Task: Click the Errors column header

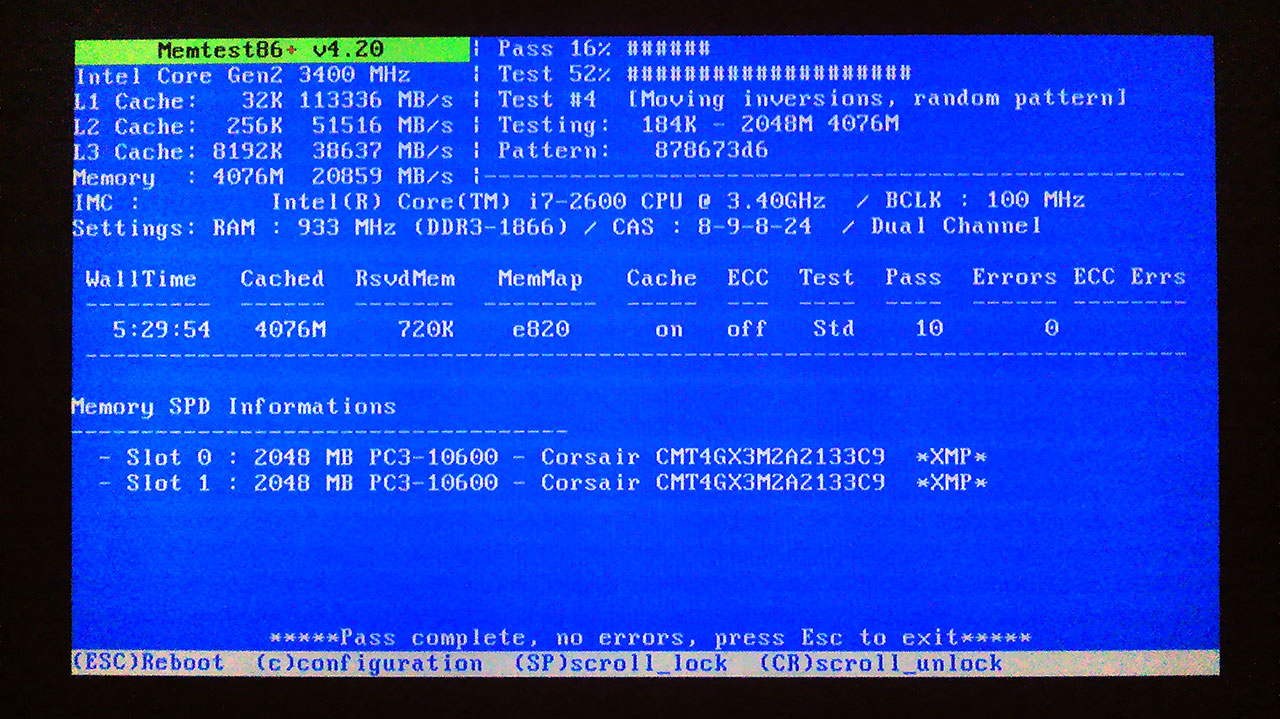Action: pos(1014,277)
